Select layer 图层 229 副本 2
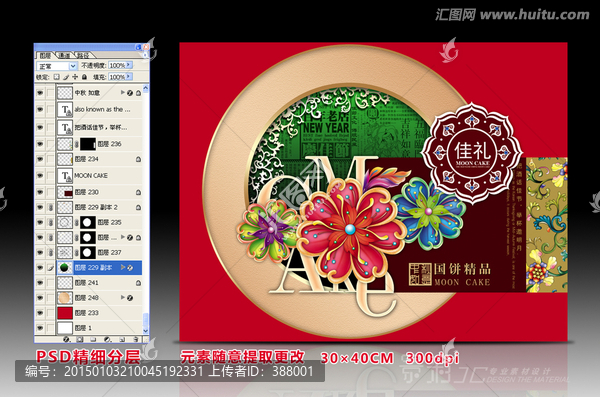The image size is (600, 397). click(x=99, y=207)
